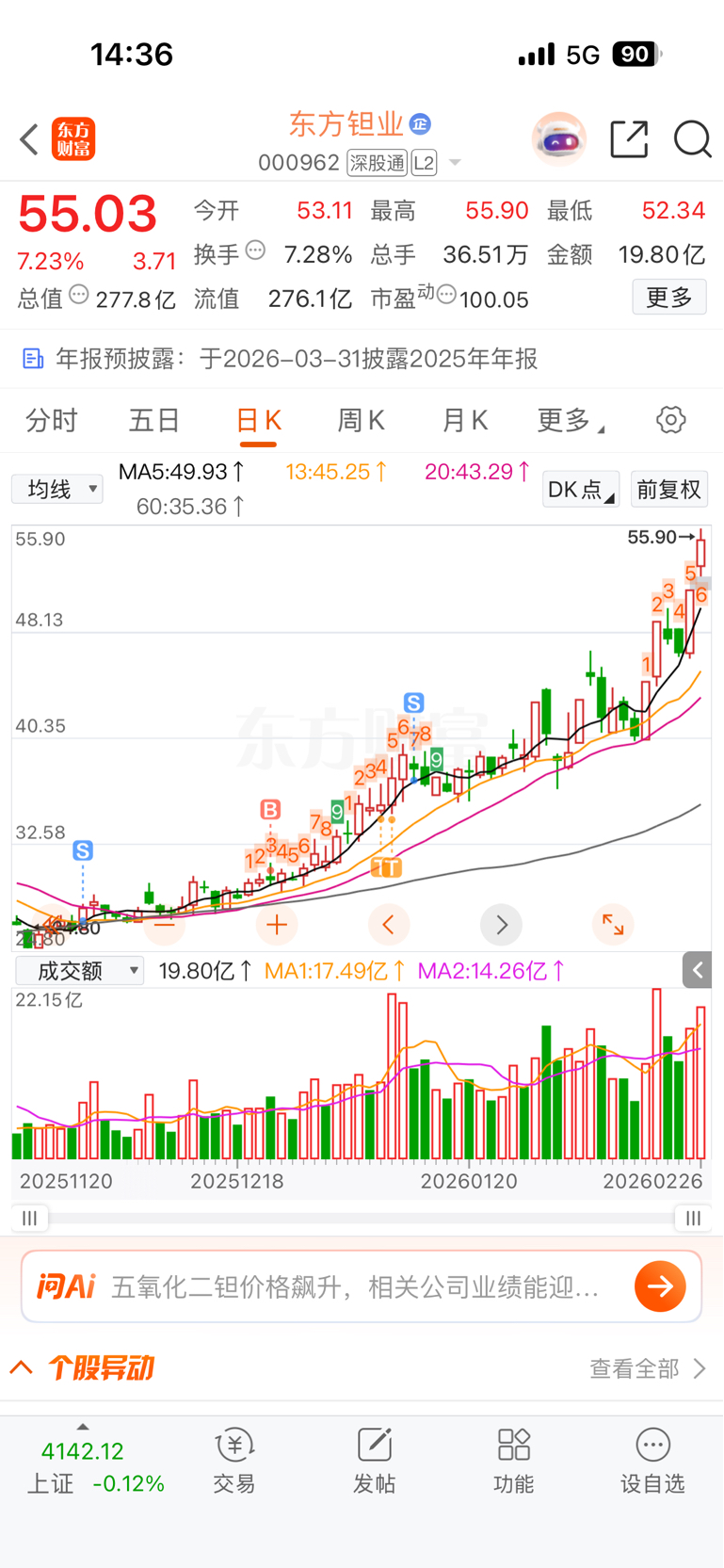Tap the orange T marker on chart
This screenshot has height=1568, width=724.
[x=386, y=867]
